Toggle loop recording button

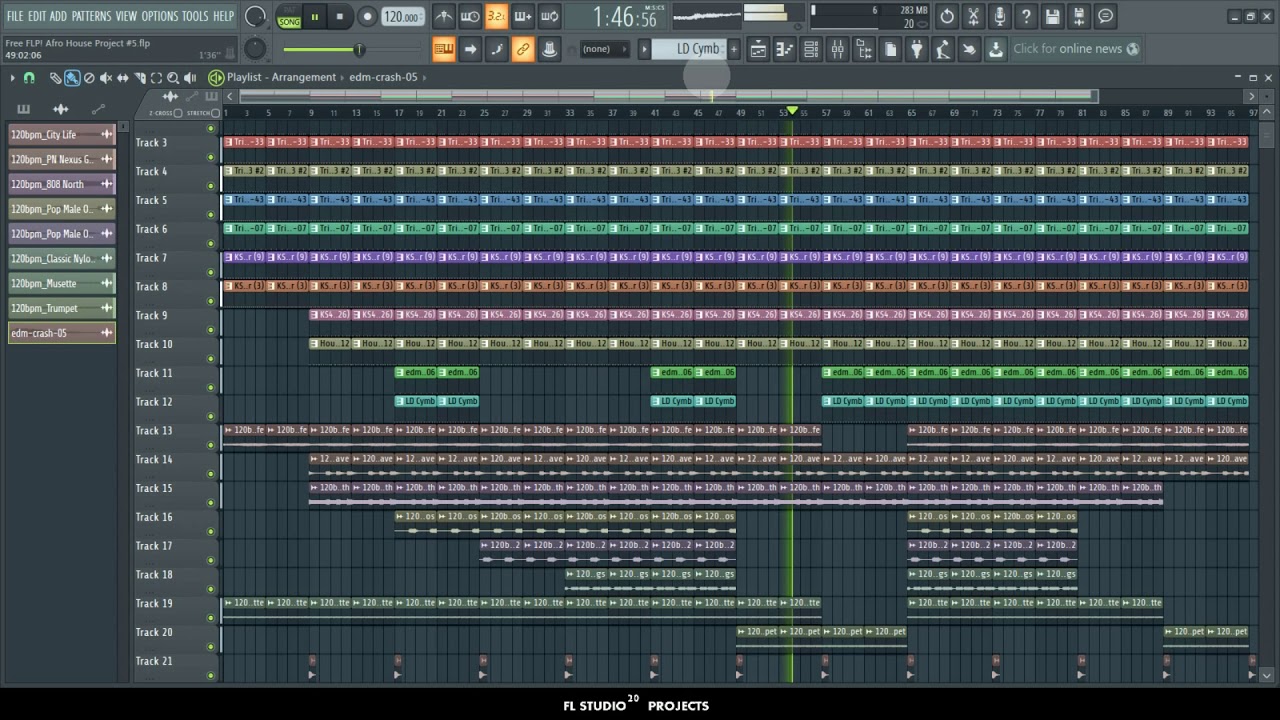pos(549,17)
